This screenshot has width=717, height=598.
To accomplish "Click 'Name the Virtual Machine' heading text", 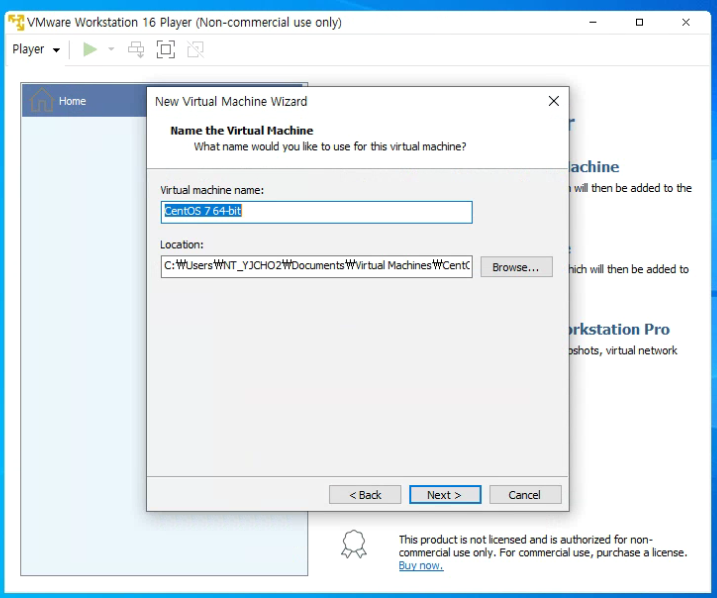I will (241, 131).
